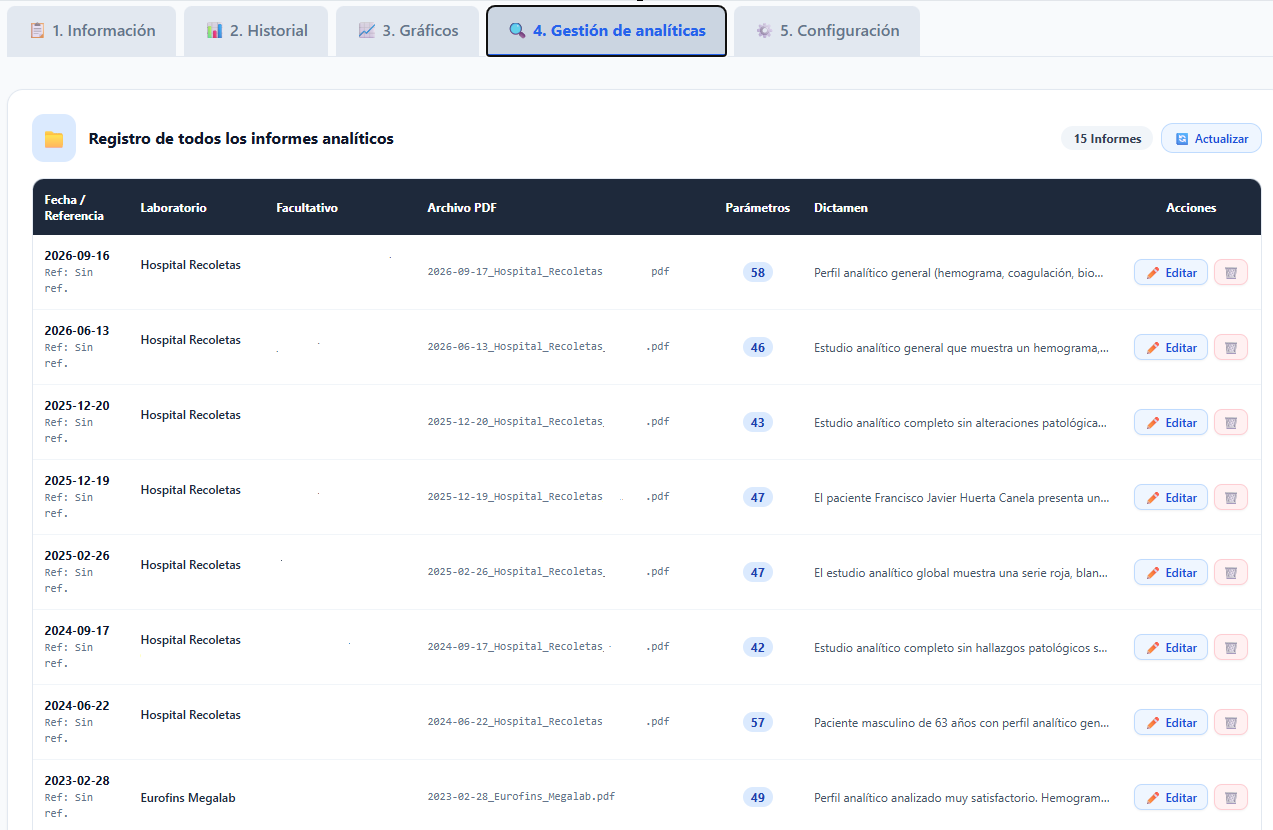This screenshot has height=830, width=1273.
Task: Delete the 2024-06-22 report with the trash icon
Action: [x=1231, y=723]
